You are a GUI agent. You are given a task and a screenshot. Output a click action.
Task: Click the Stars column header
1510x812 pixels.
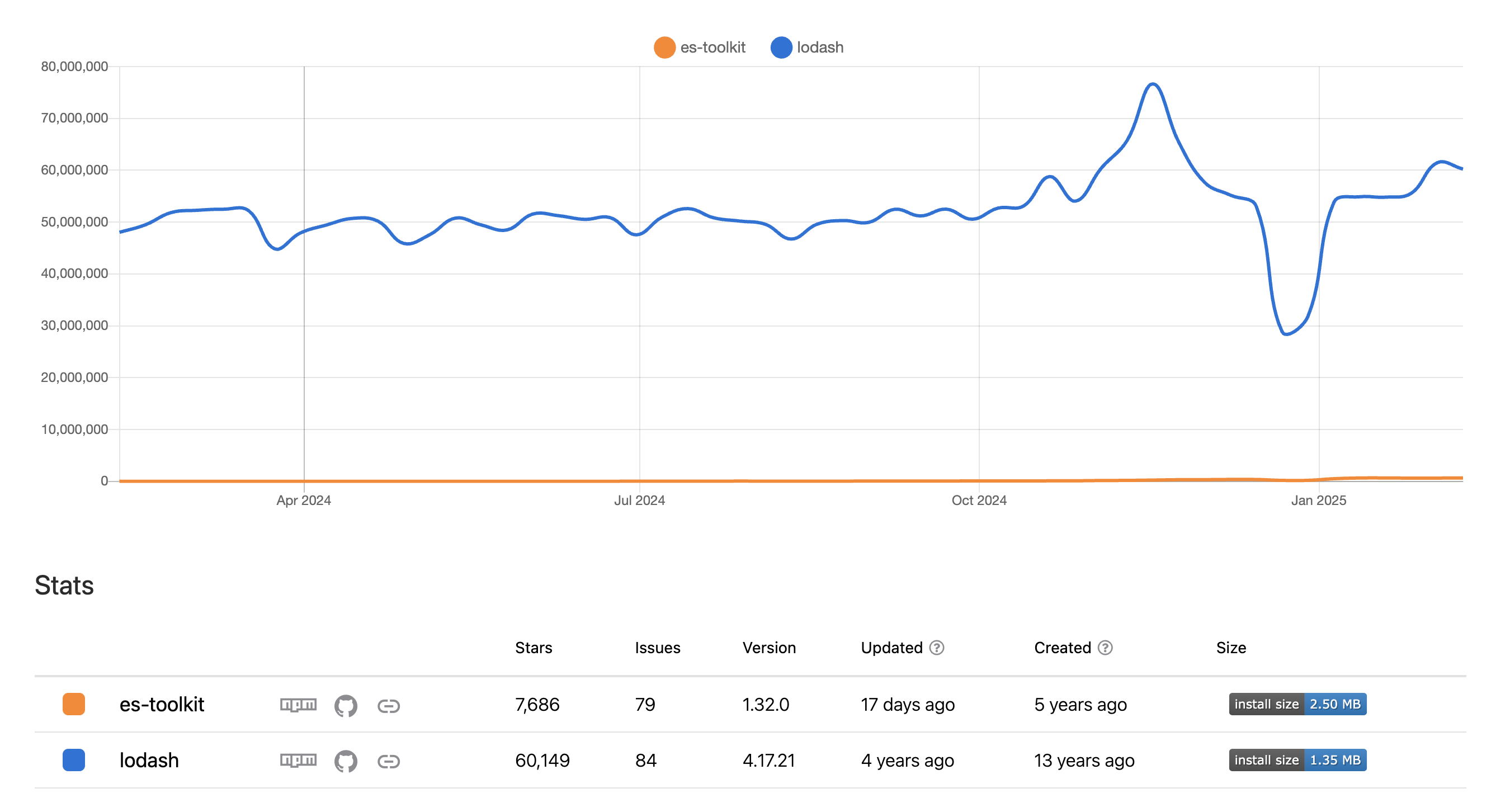tap(533, 647)
